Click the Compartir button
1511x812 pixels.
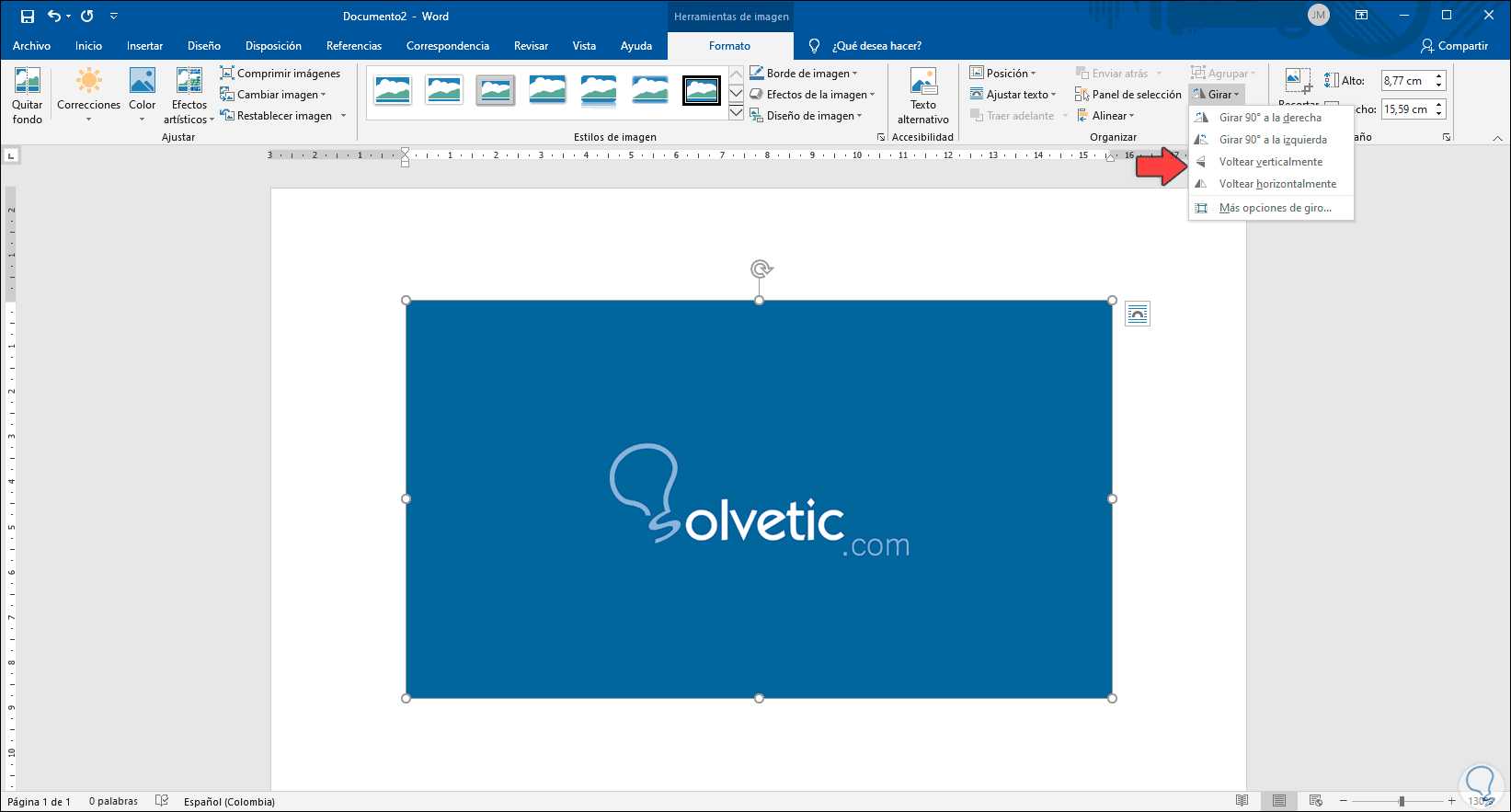(1454, 46)
